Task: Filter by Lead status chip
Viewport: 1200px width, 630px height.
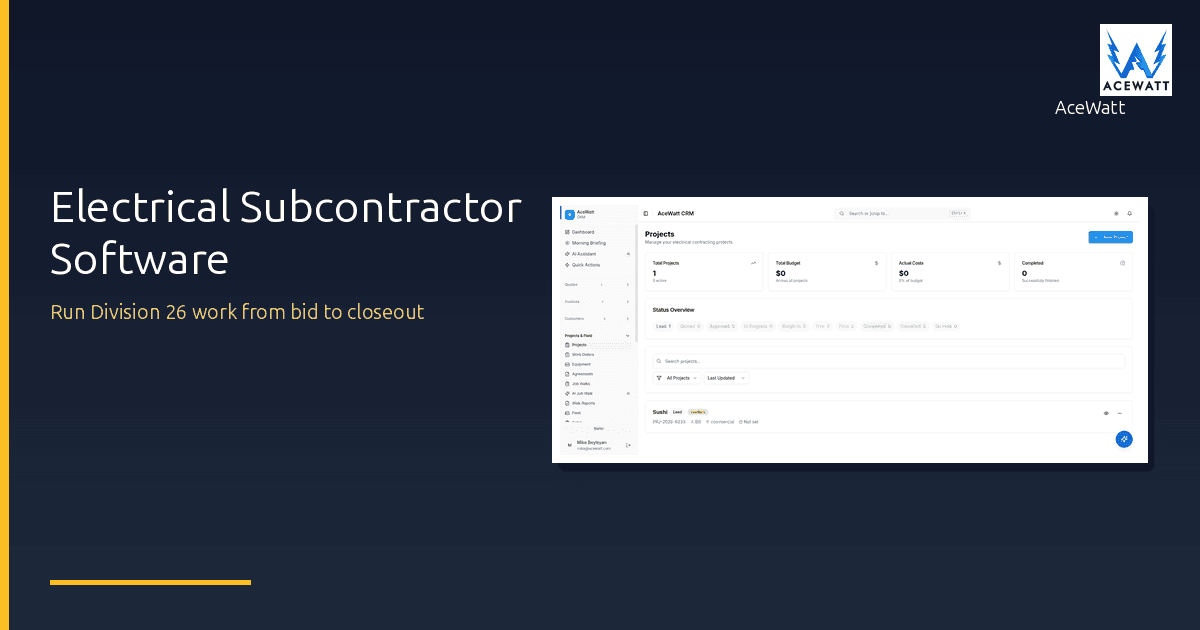Action: [664, 326]
